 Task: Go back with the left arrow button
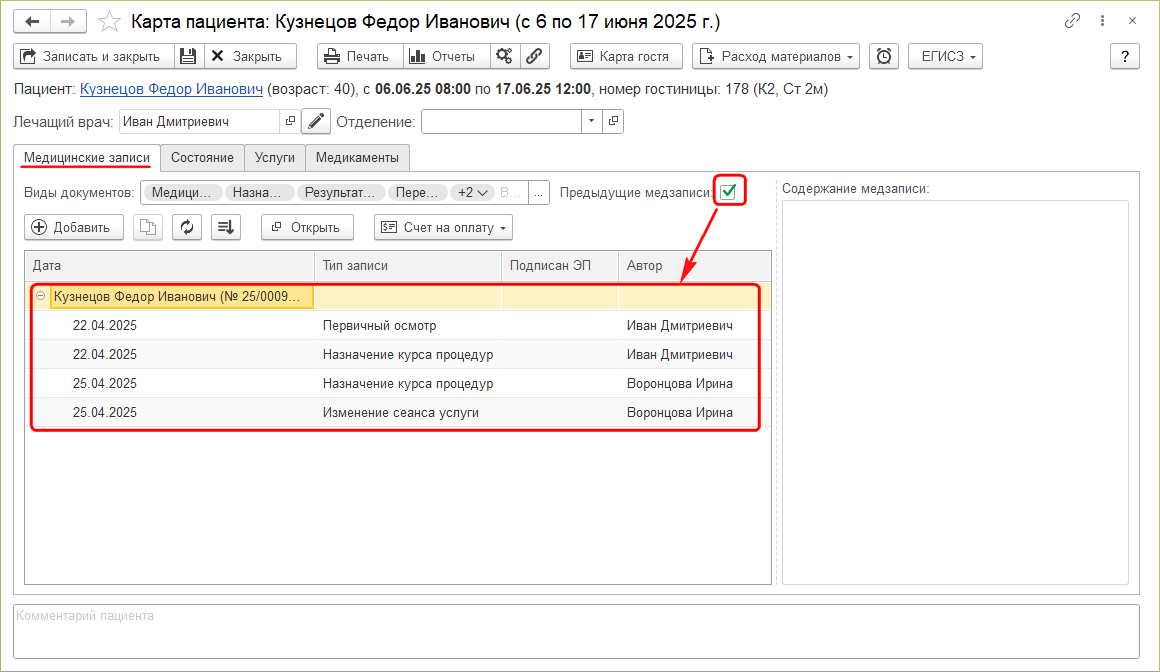32,21
